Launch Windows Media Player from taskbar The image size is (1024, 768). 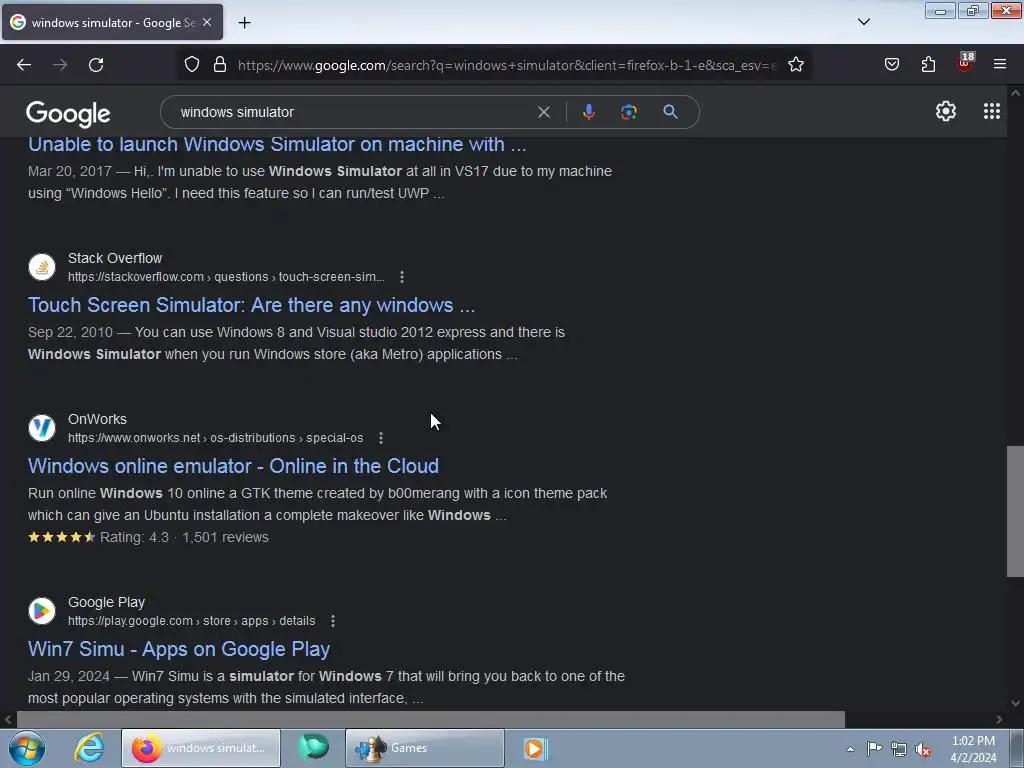point(534,748)
